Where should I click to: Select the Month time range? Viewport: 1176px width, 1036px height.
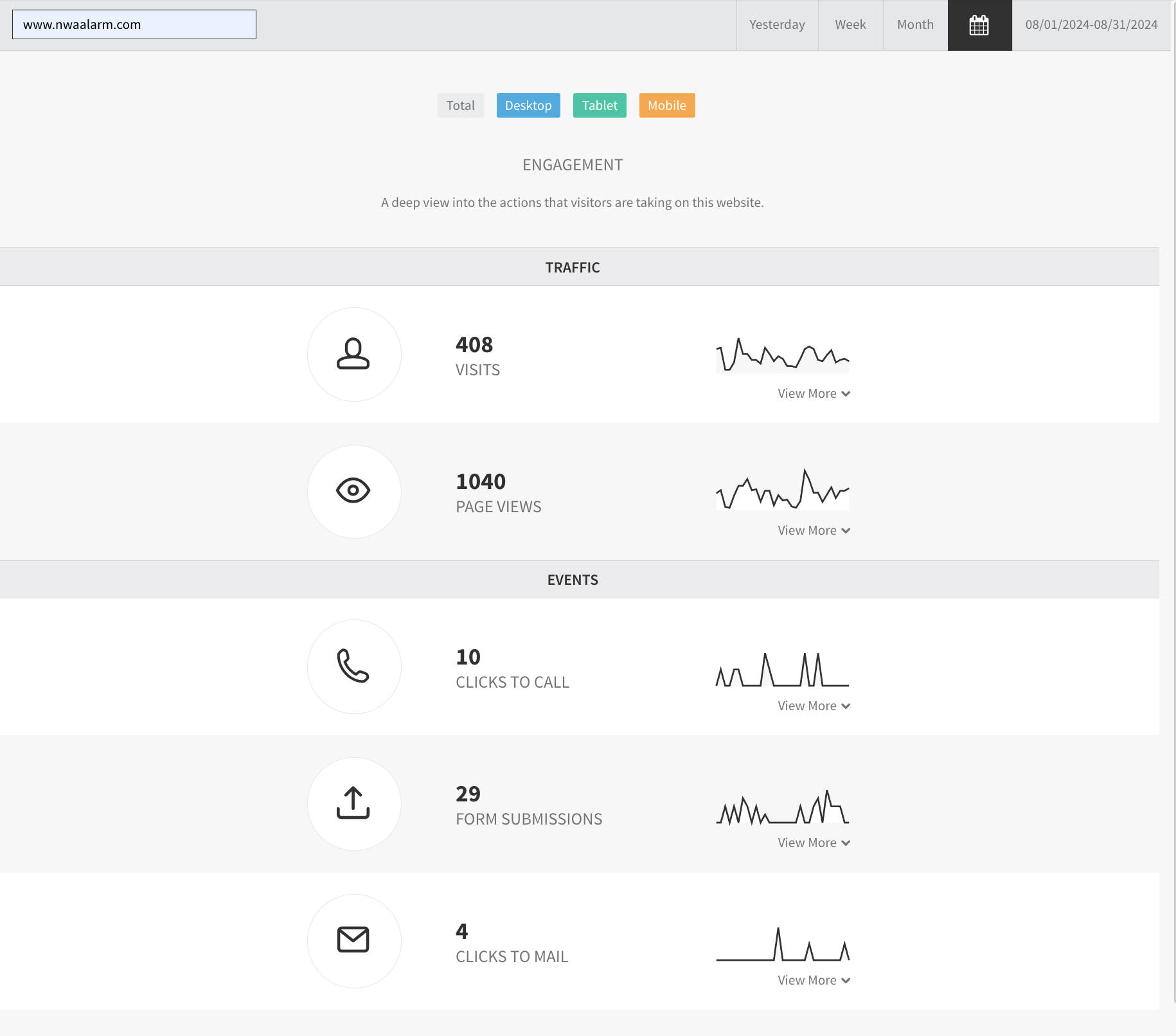tap(915, 25)
